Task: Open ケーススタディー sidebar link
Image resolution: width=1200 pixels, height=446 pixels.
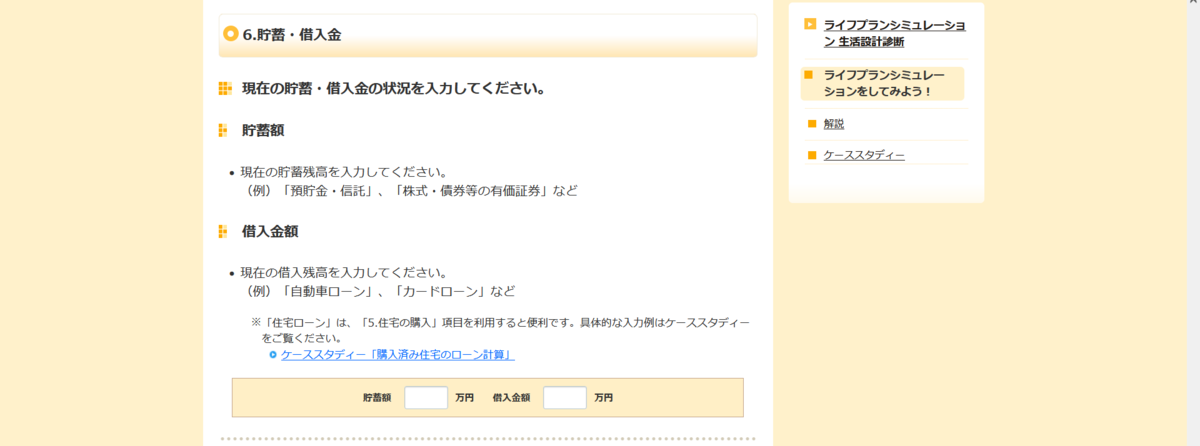Action: click(x=864, y=156)
